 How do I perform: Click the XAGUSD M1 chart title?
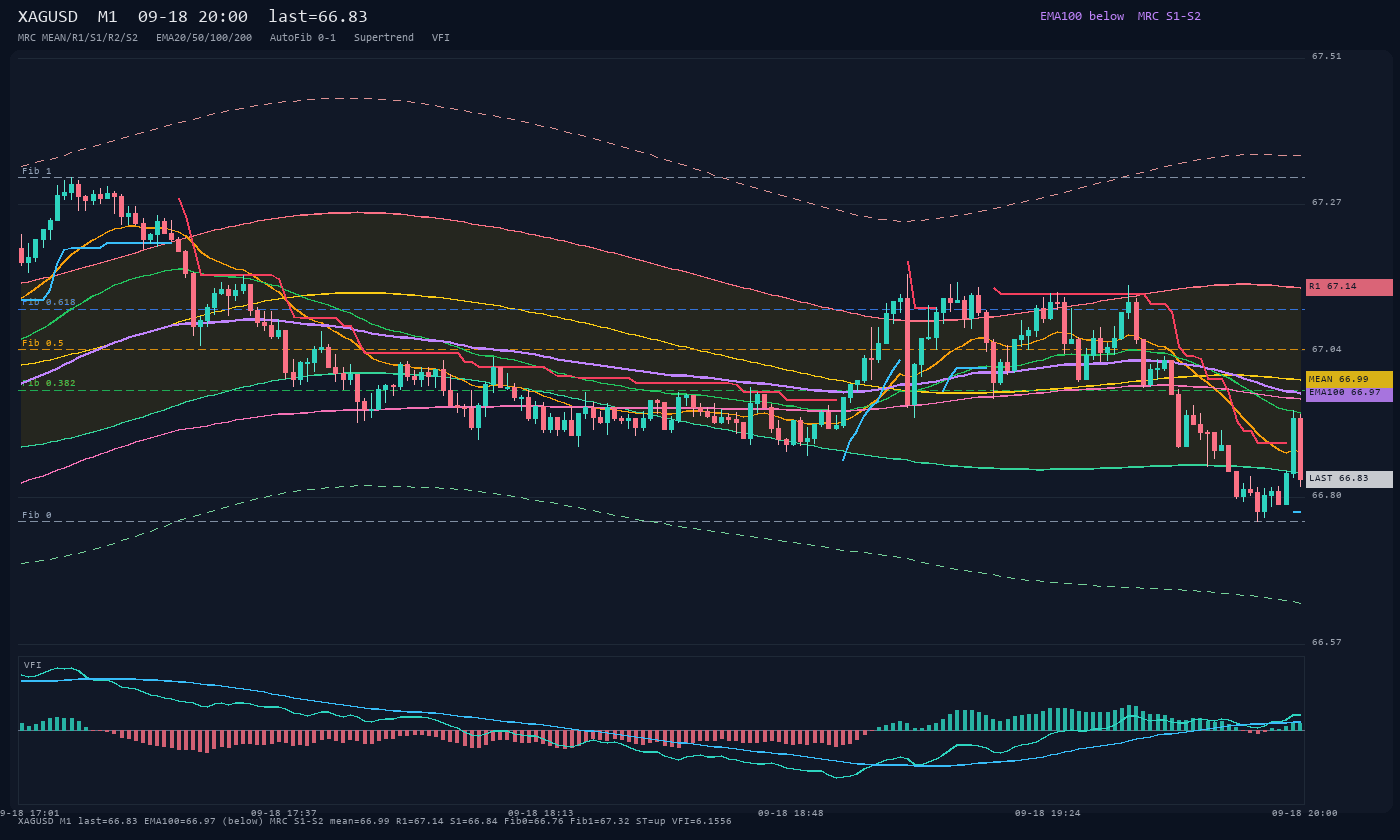193,17
